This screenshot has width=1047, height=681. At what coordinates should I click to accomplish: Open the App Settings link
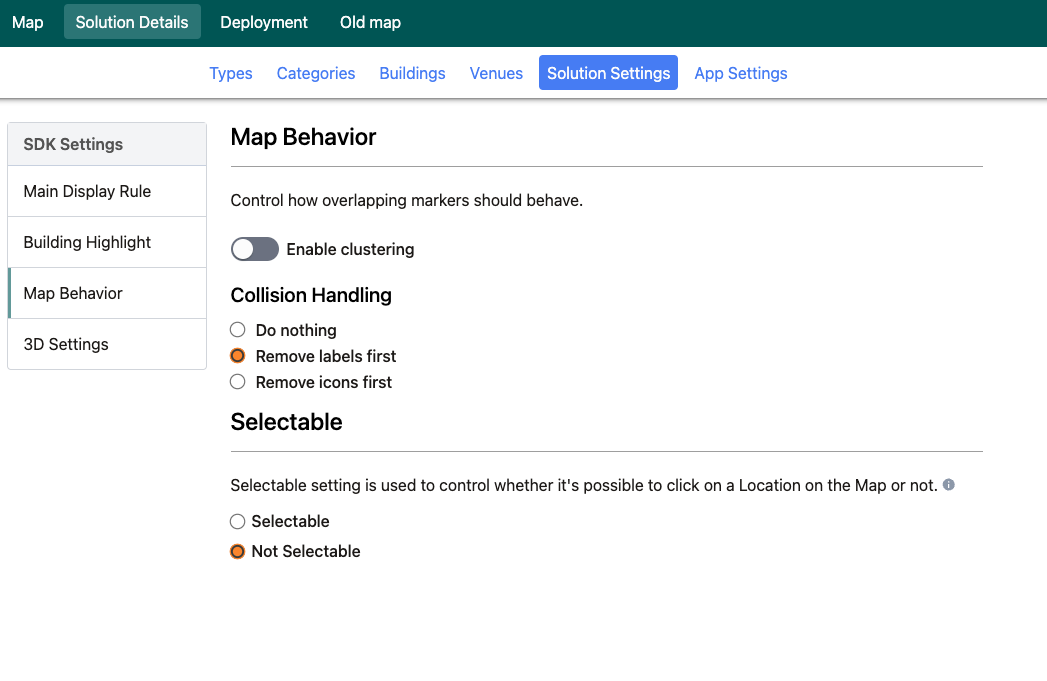coord(740,73)
